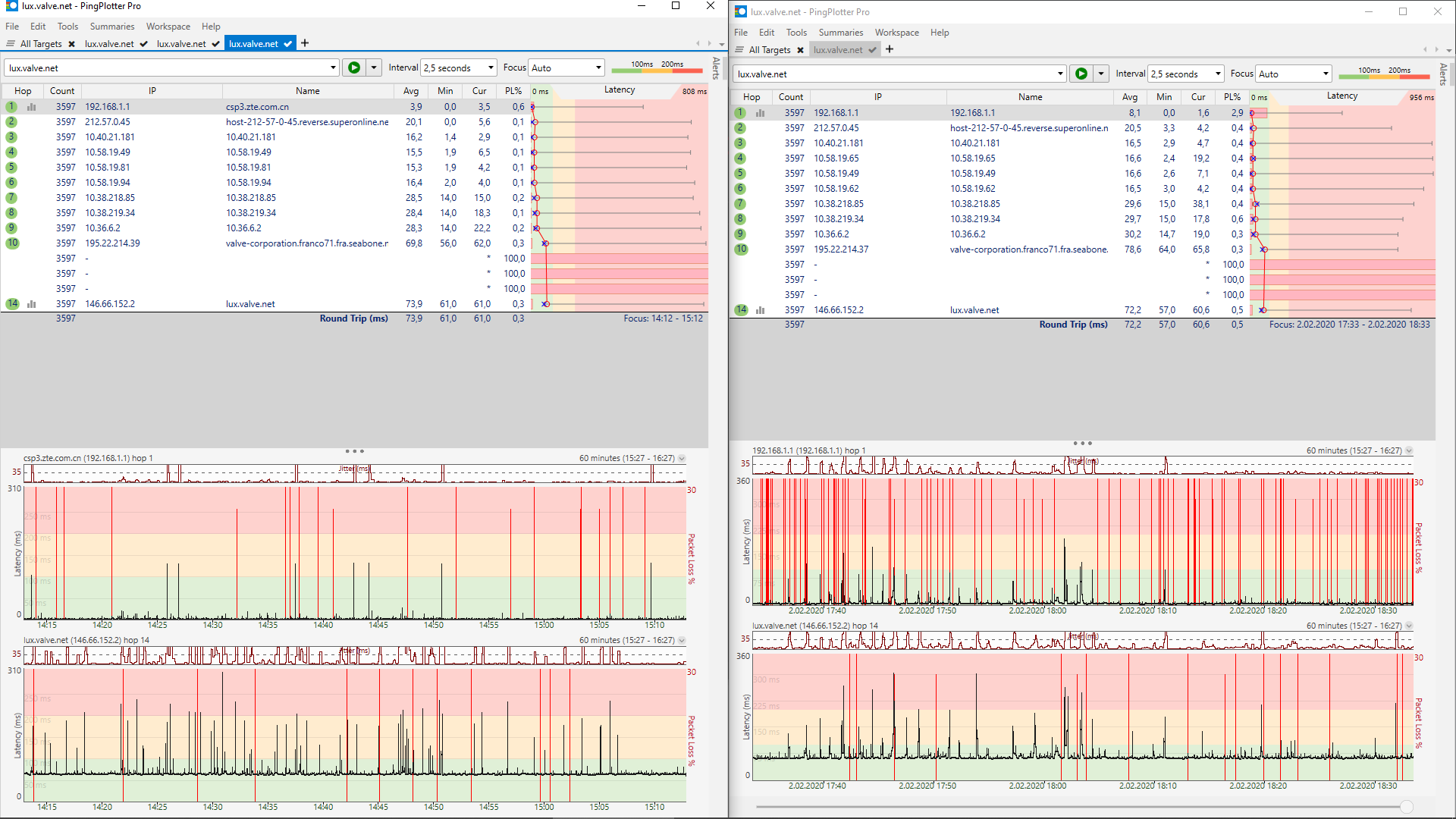
Task: Open the vertical Alerts panel in left window
Action: point(716,68)
